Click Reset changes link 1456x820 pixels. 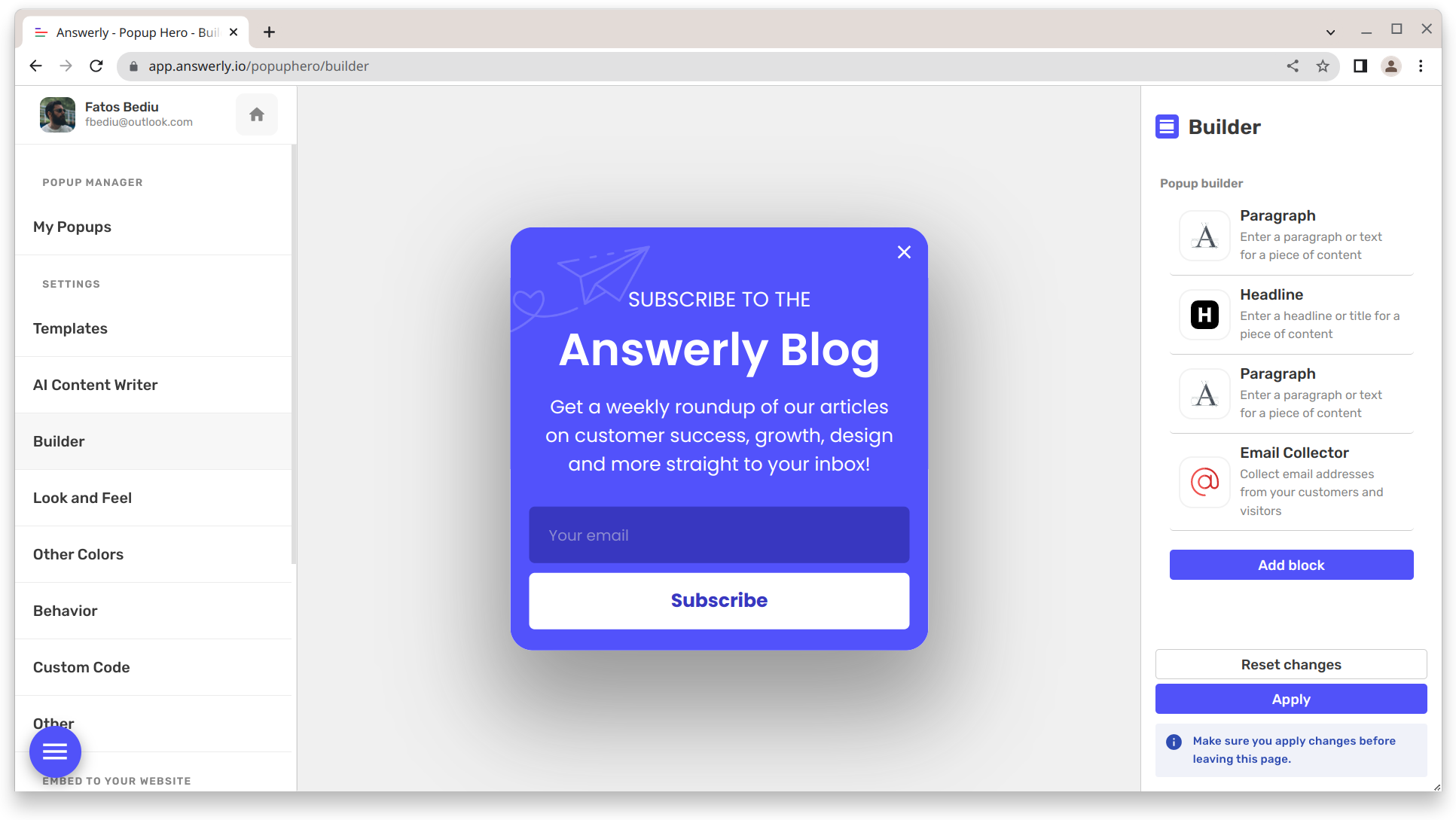1291,664
